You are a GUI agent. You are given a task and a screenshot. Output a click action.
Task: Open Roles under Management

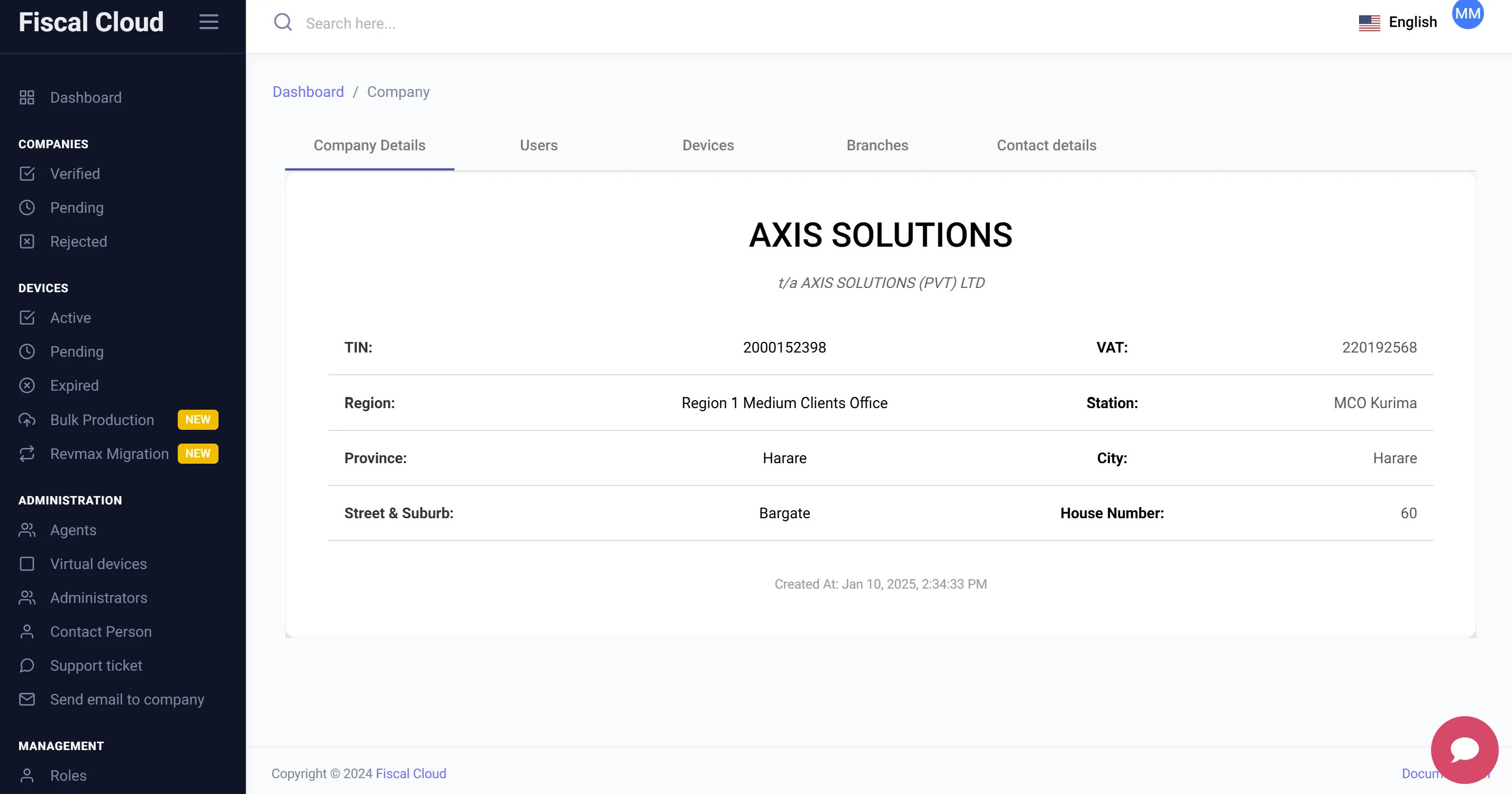click(68, 776)
